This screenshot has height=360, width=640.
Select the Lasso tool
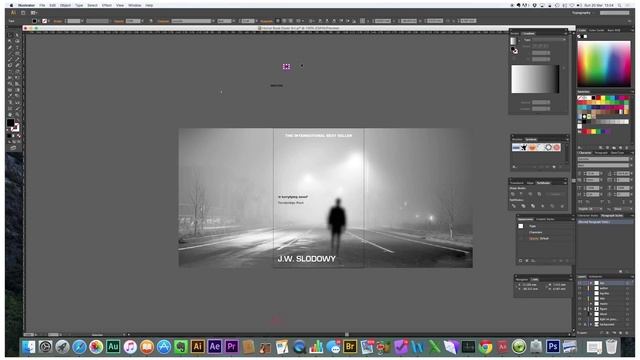(17, 41)
